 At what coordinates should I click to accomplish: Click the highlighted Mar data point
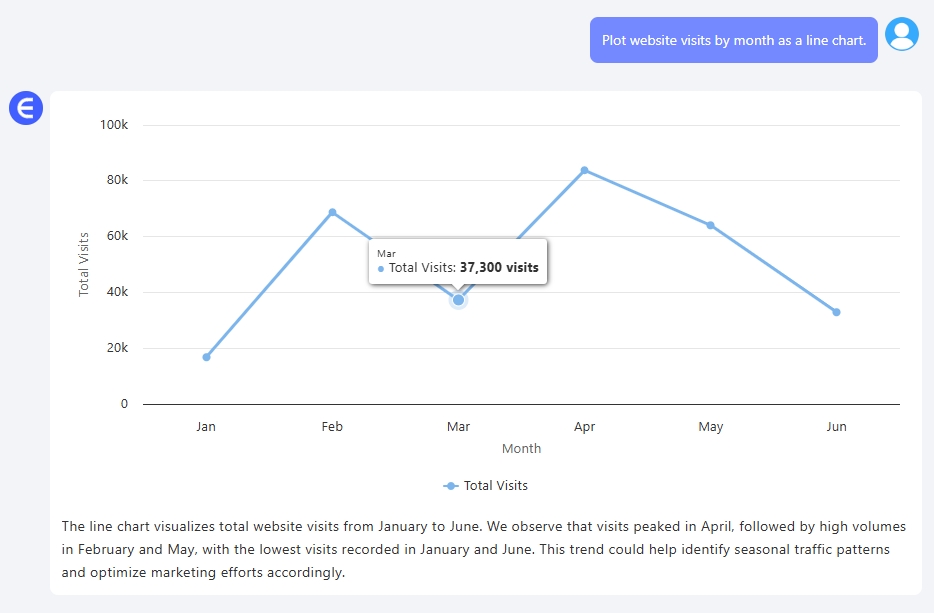coord(458,300)
